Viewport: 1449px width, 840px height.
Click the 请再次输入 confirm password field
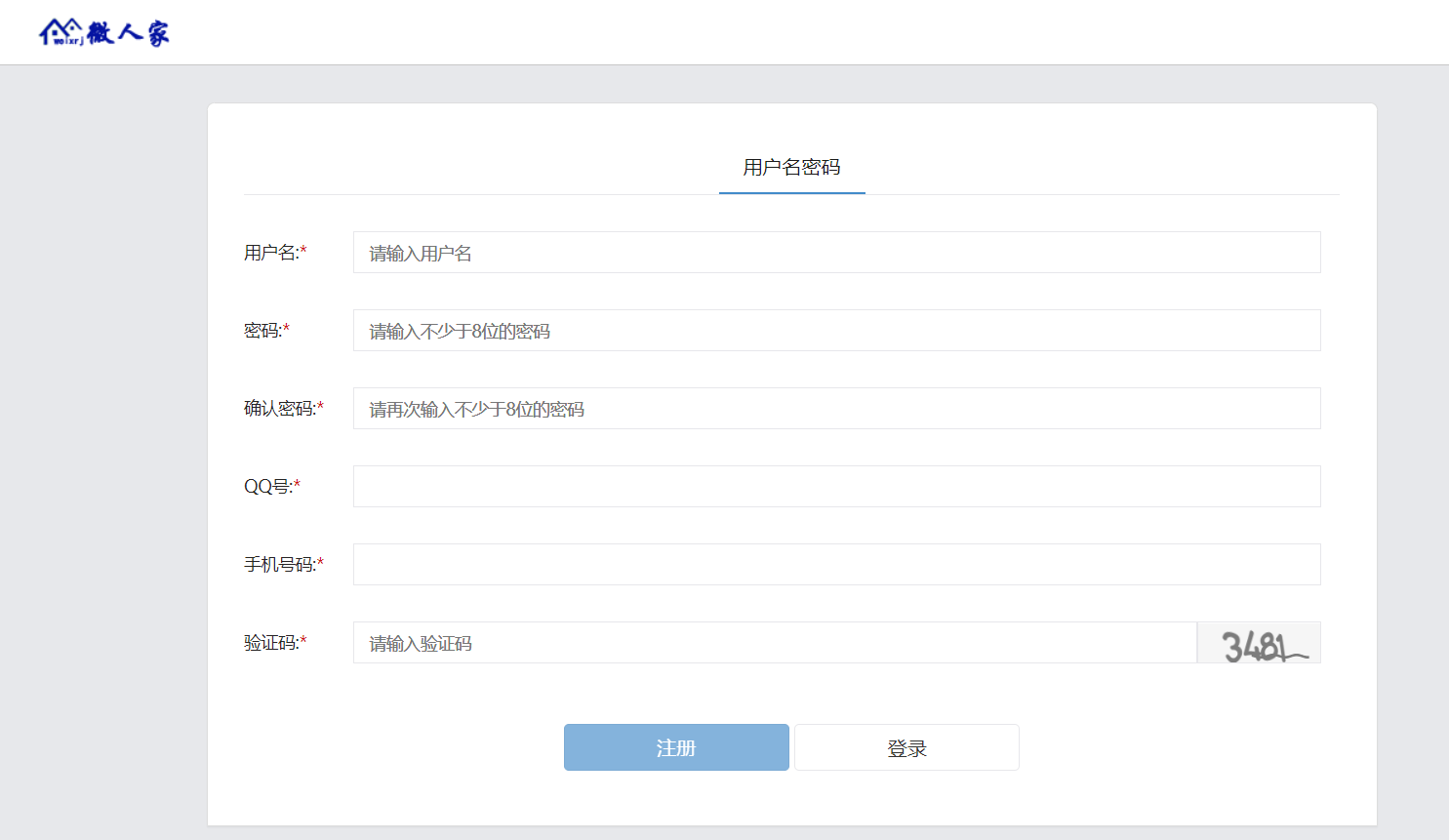pos(836,409)
